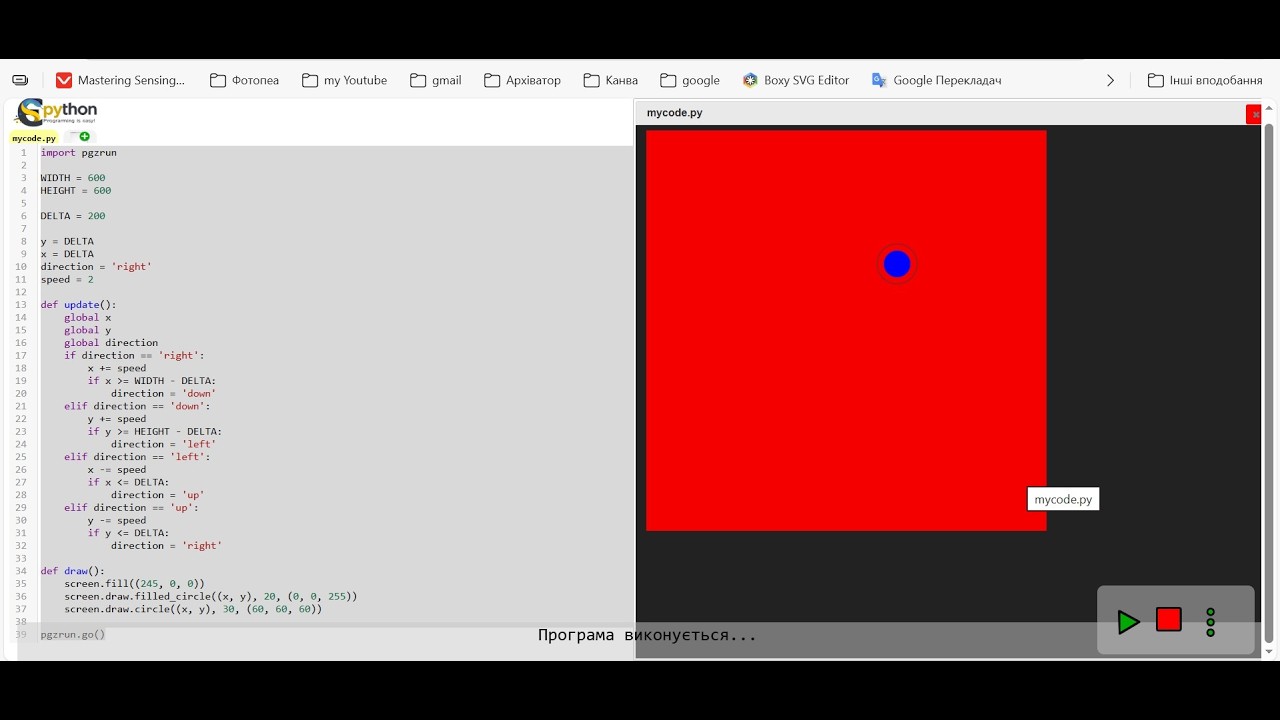Click the 'pgzrun.go()' code line
This screenshot has height=720, width=1280.
pyautogui.click(x=73, y=635)
